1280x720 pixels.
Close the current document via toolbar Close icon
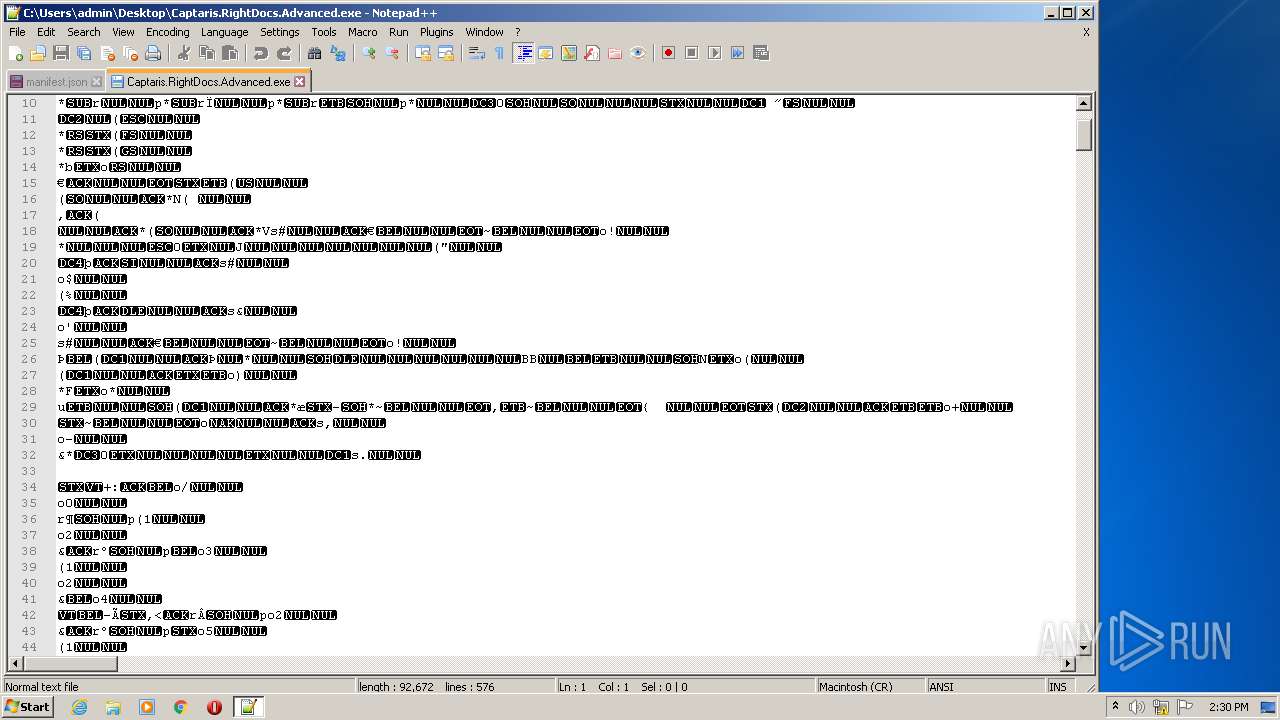[107, 53]
